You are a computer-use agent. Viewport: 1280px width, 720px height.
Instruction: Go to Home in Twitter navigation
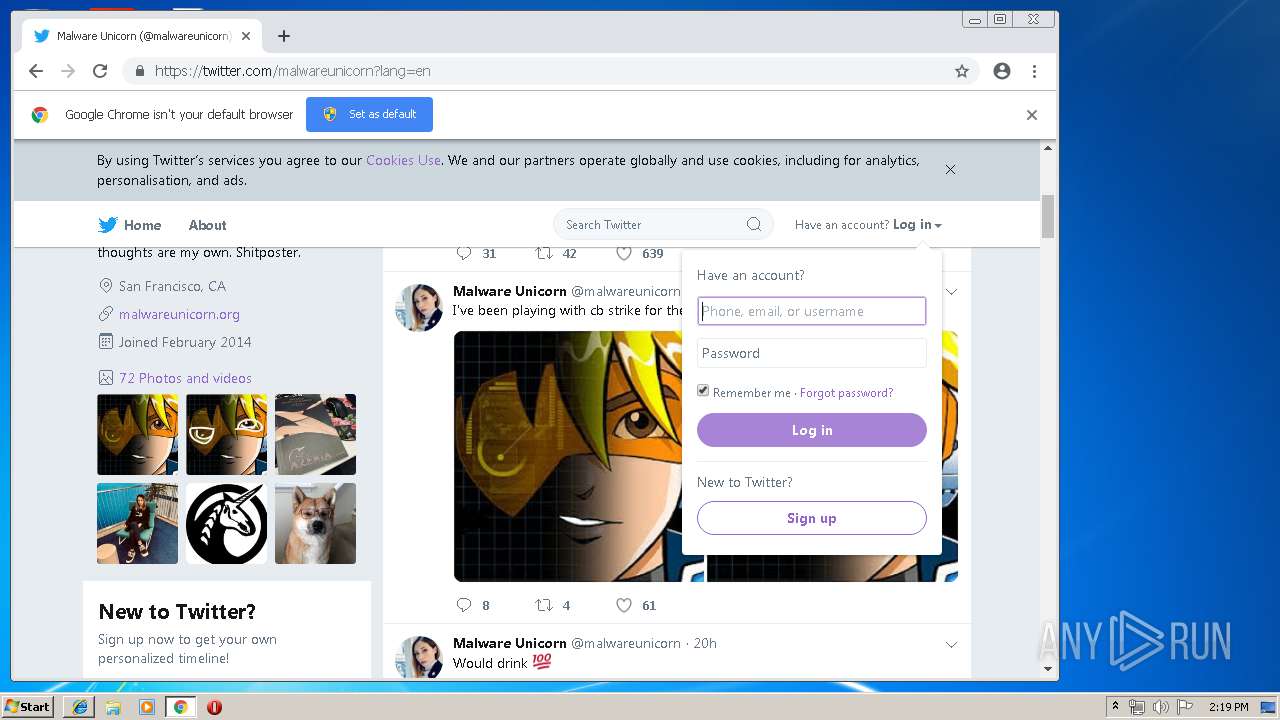pyautogui.click(x=142, y=225)
